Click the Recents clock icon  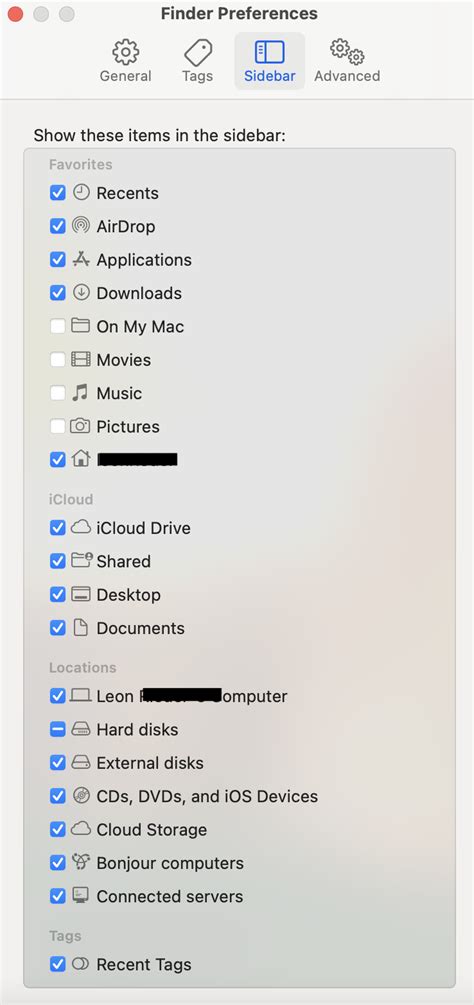click(81, 192)
